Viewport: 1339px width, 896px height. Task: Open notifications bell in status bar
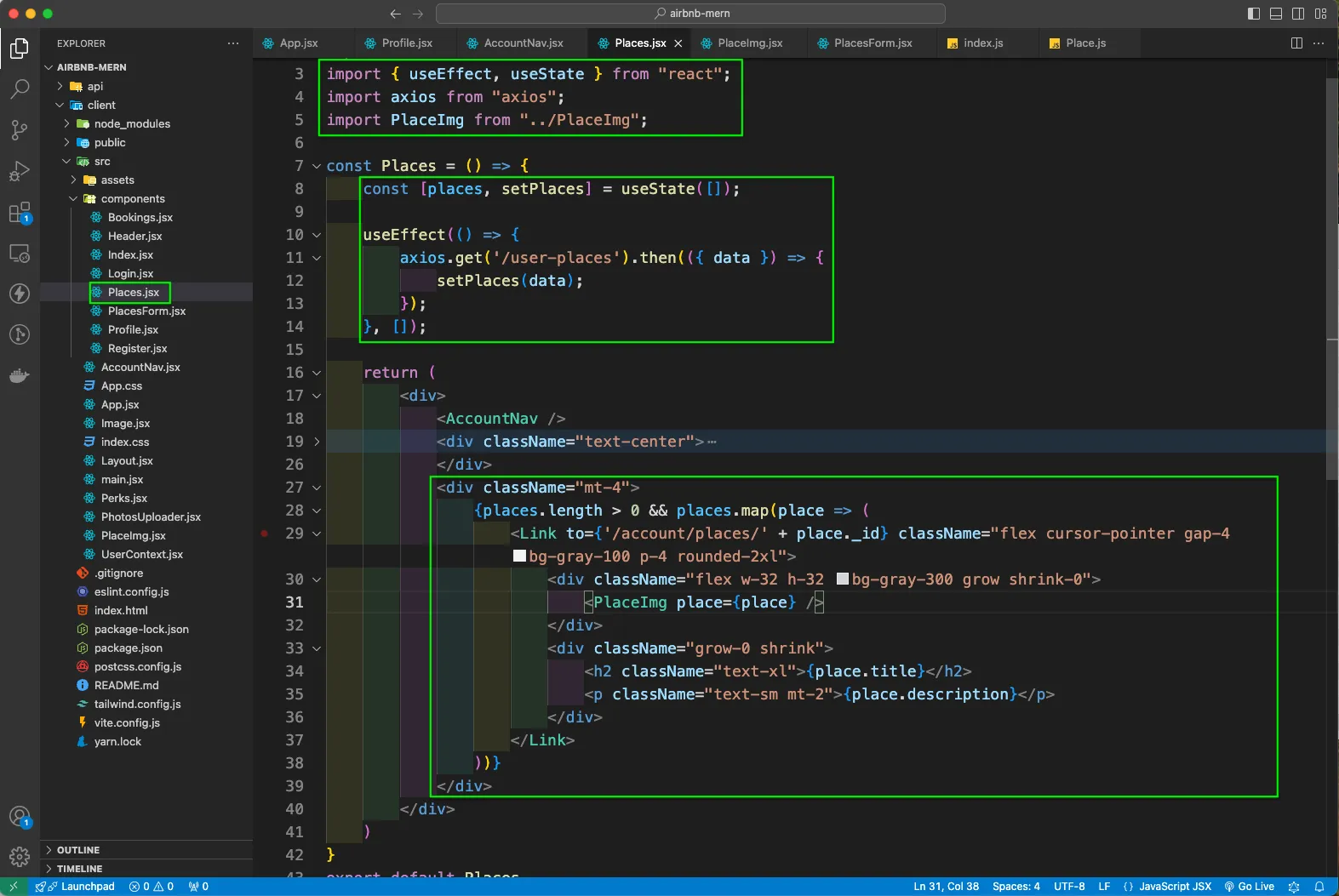(1319, 887)
